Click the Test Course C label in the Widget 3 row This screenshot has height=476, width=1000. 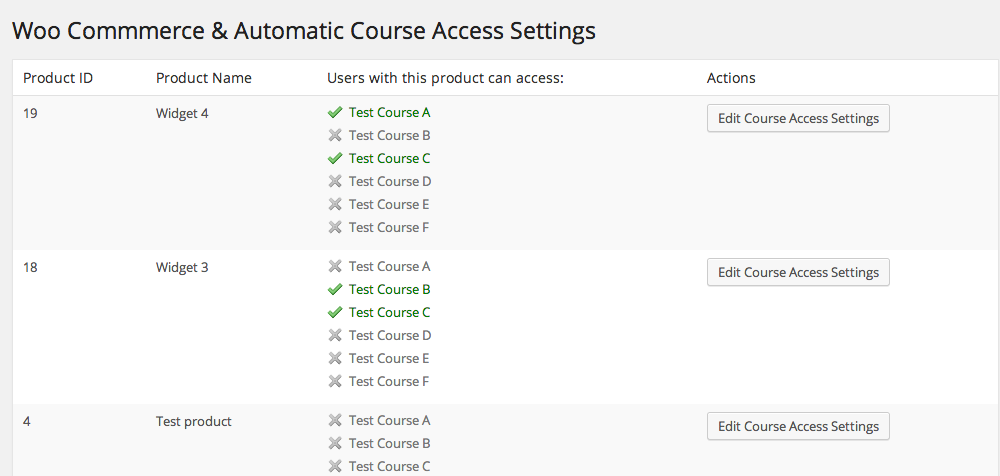[390, 312]
